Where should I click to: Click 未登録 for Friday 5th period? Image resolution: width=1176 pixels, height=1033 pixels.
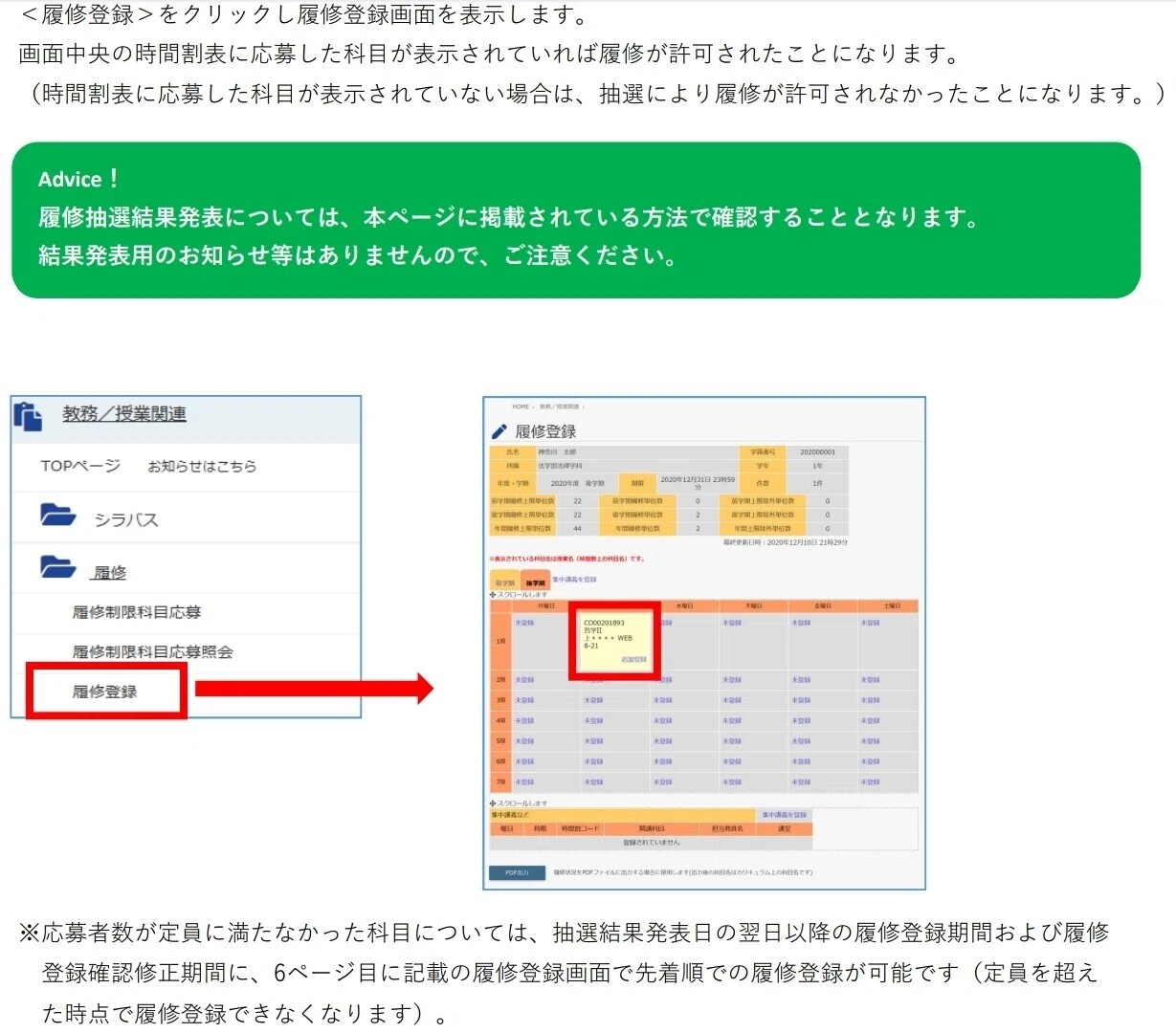(x=801, y=741)
